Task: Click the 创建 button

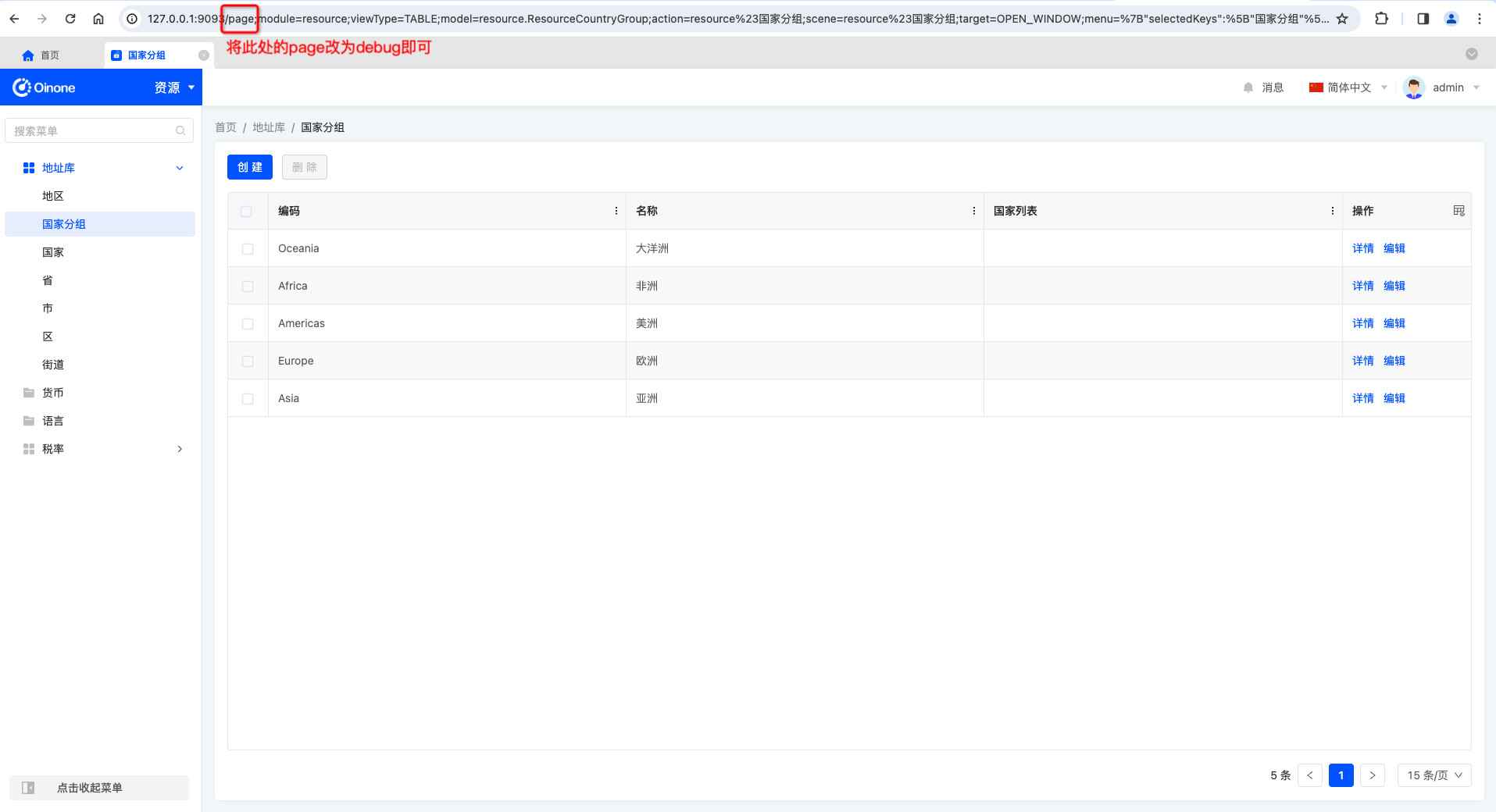Action: pyautogui.click(x=250, y=167)
